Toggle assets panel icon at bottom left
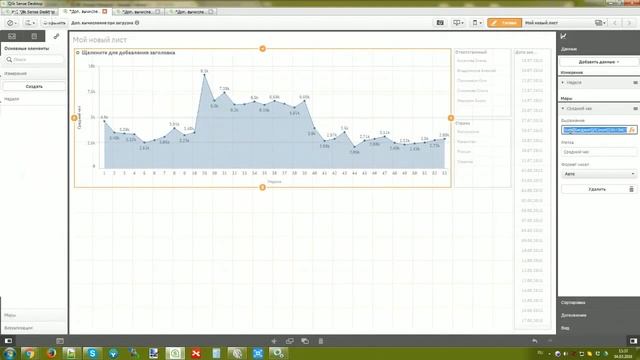This screenshot has width=640, height=360. tap(8, 341)
